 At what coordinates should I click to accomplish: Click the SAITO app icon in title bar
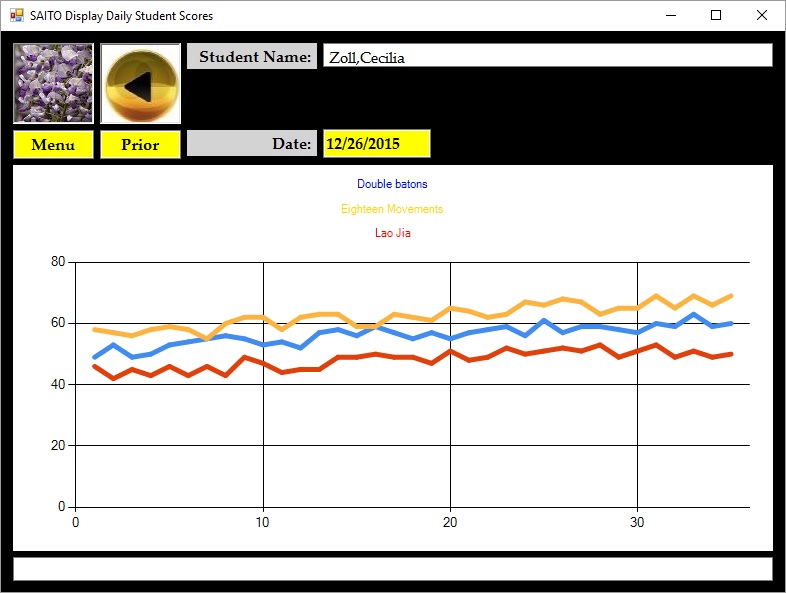[x=16, y=16]
